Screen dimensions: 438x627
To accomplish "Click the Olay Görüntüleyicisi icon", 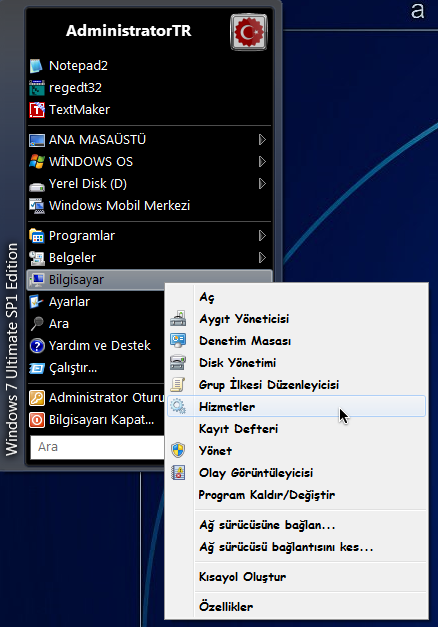I will [x=178, y=473].
